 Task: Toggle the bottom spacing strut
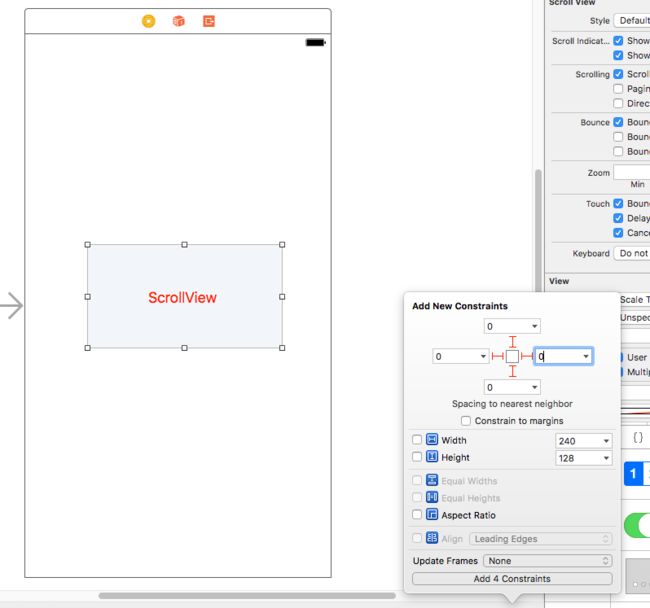pyautogui.click(x=513, y=371)
